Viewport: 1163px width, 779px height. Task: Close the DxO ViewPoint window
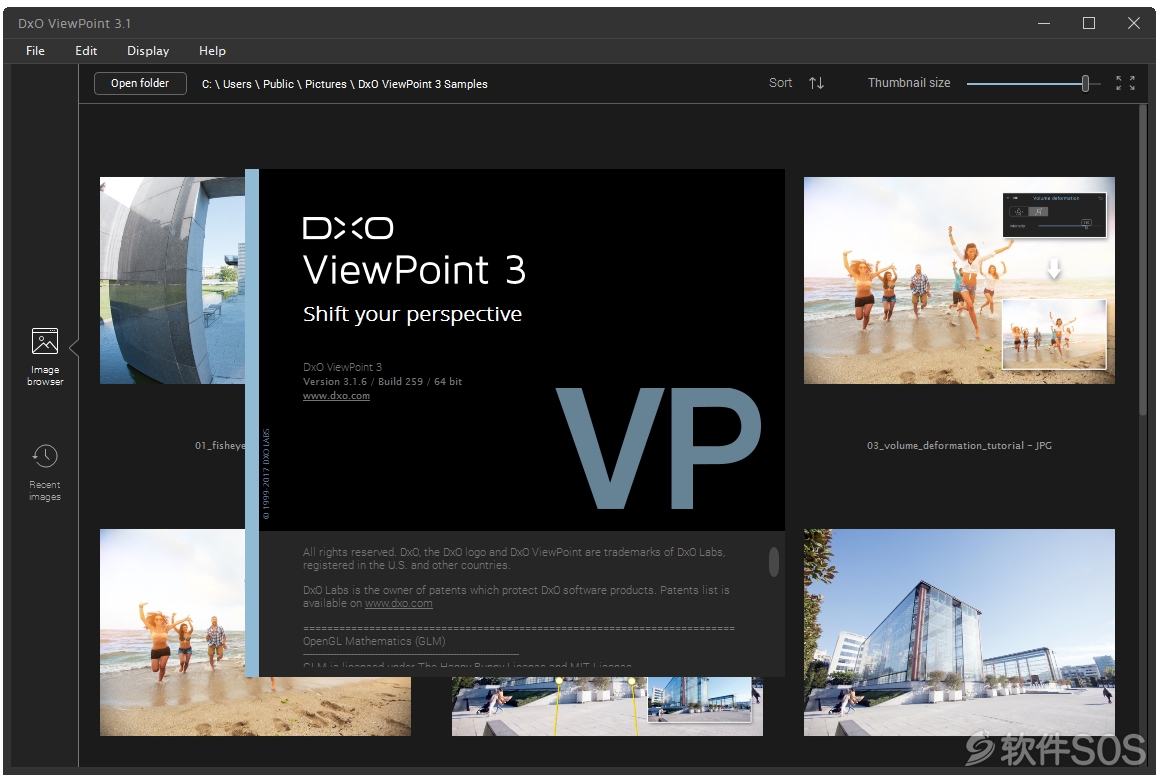click(x=1133, y=23)
